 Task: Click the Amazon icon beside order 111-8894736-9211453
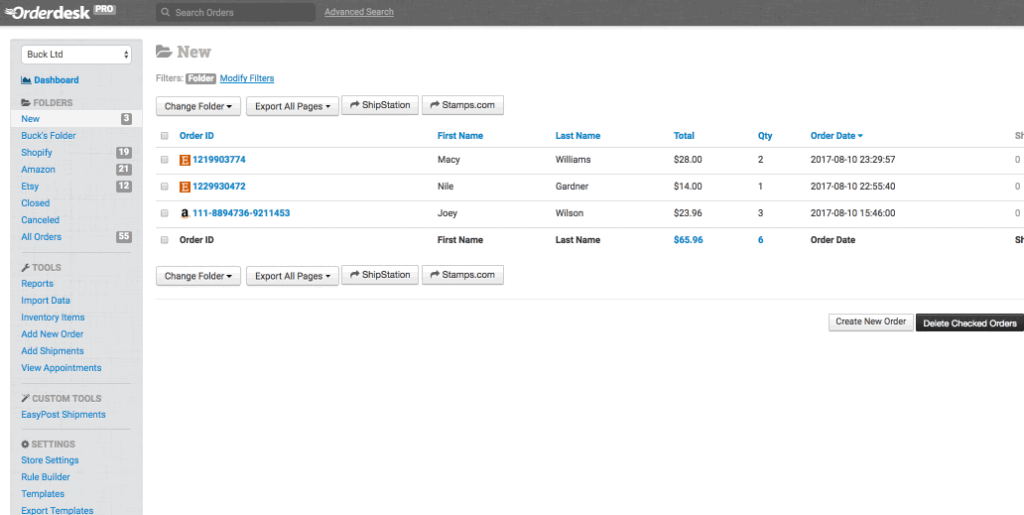(x=184, y=213)
